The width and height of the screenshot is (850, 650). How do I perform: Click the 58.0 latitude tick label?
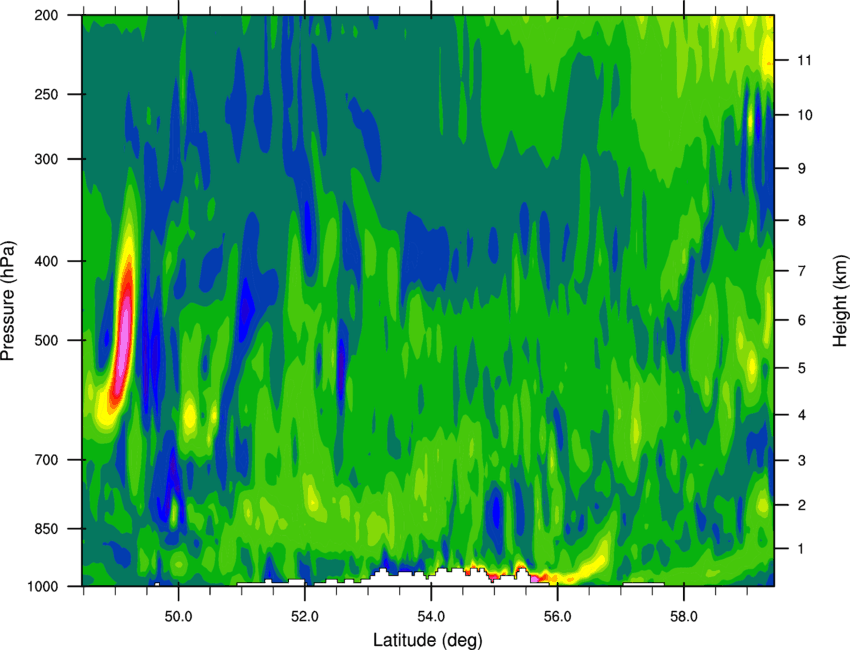(x=684, y=617)
